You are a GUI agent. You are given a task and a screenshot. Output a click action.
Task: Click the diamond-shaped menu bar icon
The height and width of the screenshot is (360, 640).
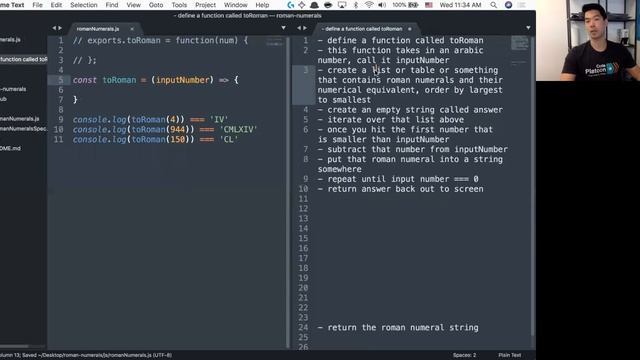pyautogui.click(x=302, y=5)
